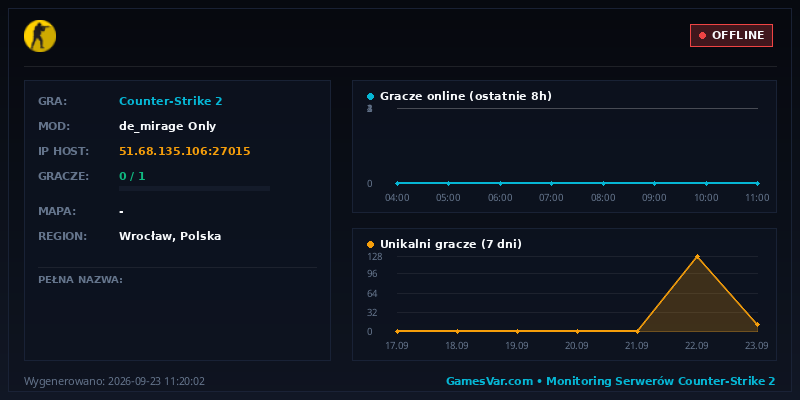Click the Counter-Strike 2 game name
This screenshot has width=800, height=400.
170,101
